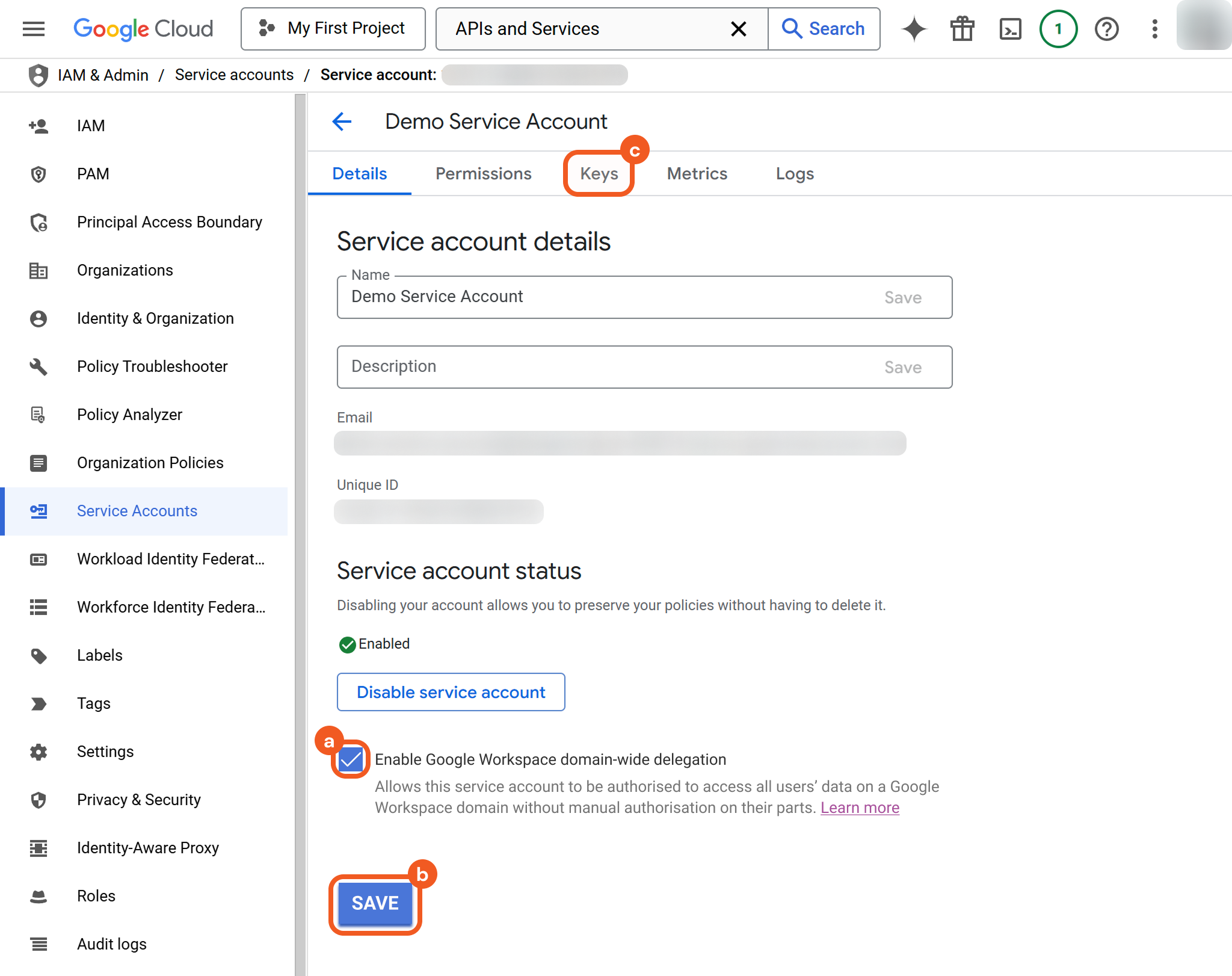
Task: Activate Cloud Shell terminal icon
Action: click(x=1010, y=29)
